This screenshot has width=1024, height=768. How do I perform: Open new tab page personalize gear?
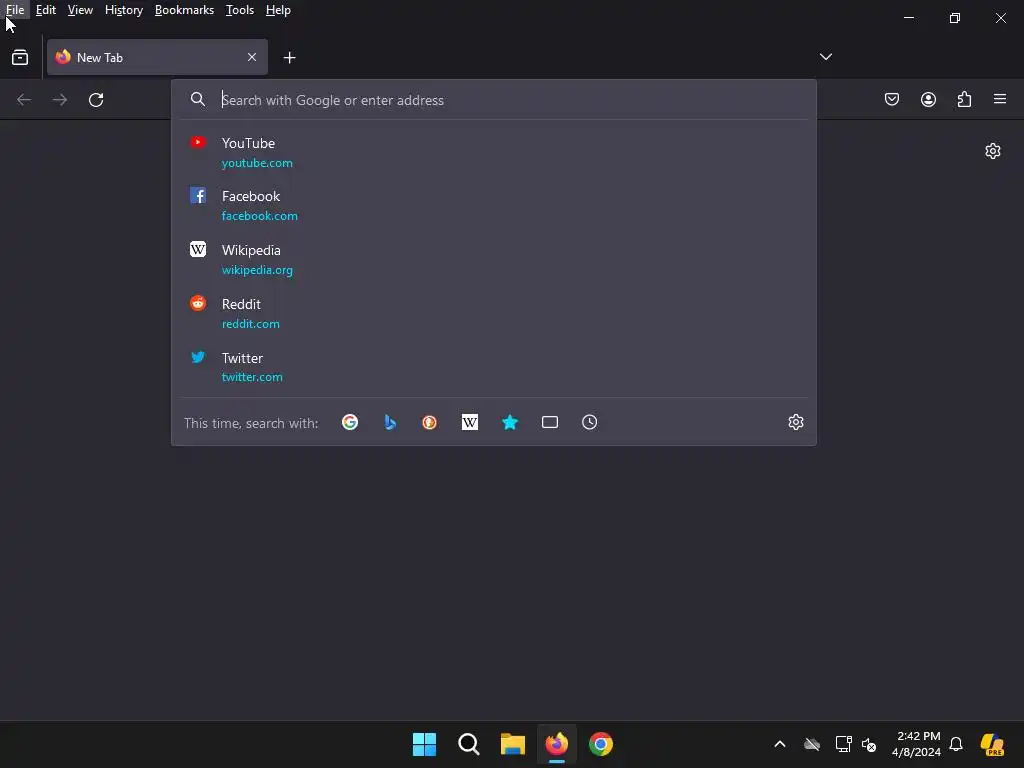pyautogui.click(x=993, y=152)
